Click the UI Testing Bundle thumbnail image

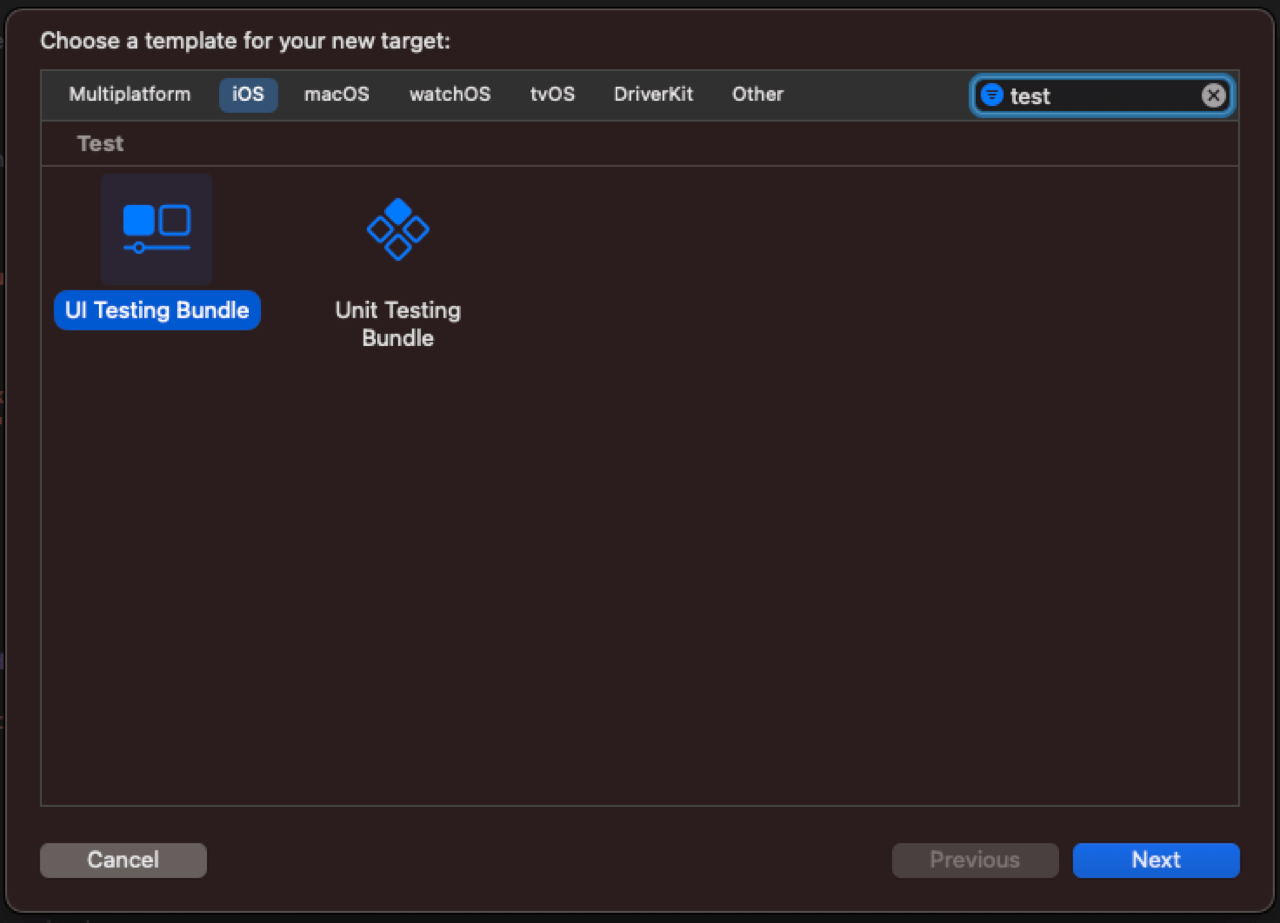coord(156,227)
